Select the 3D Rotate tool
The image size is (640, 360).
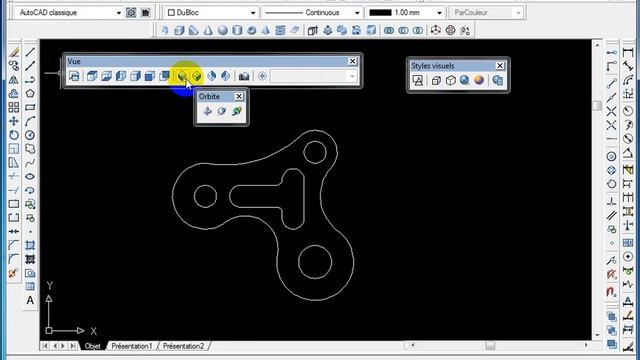point(451,30)
